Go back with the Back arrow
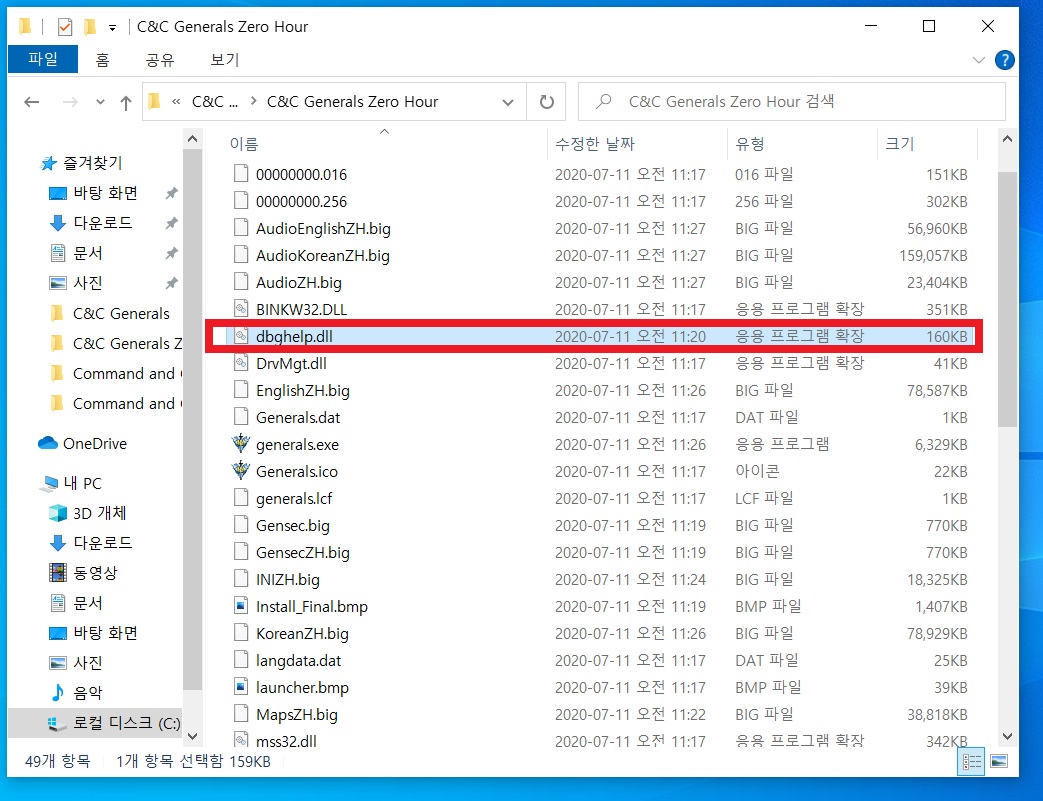Image resolution: width=1043 pixels, height=801 pixels. 31,102
